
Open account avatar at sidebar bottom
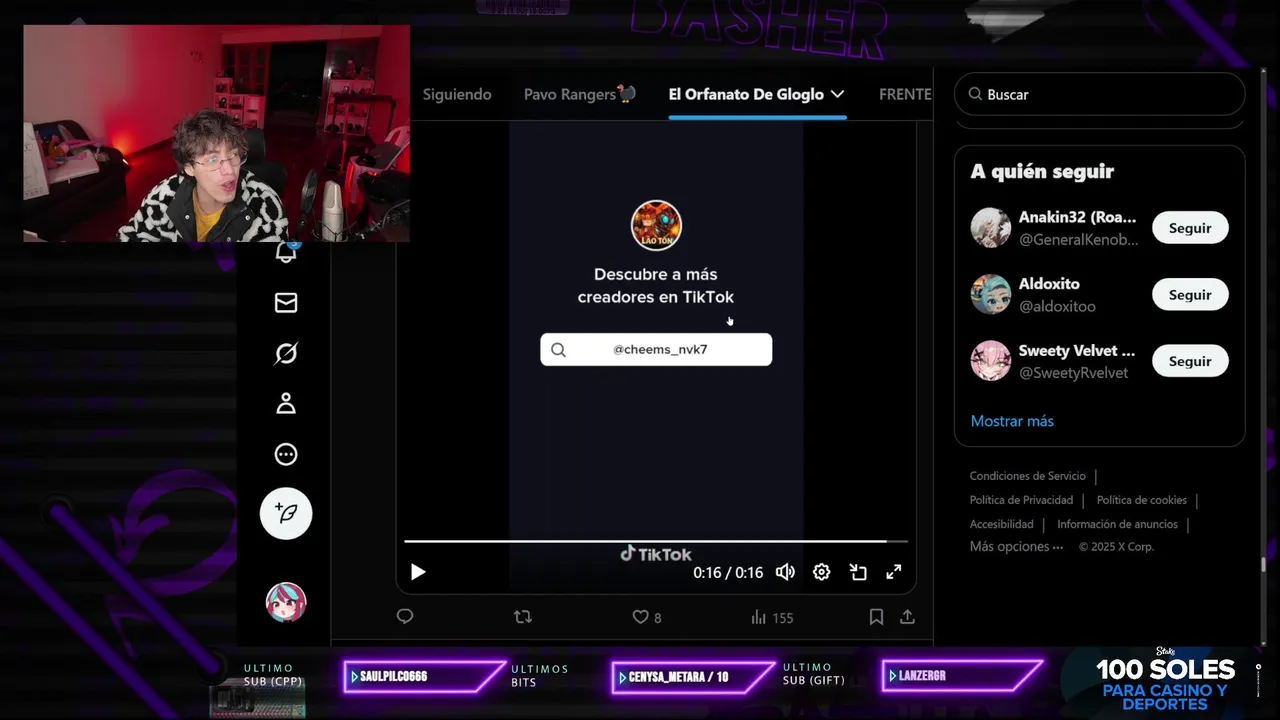[286, 602]
